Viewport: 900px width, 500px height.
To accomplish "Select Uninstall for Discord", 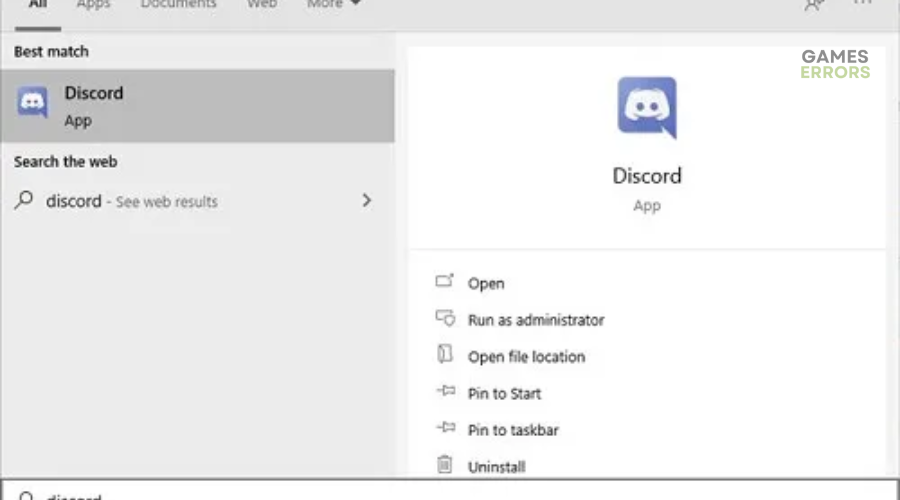I will click(496, 467).
